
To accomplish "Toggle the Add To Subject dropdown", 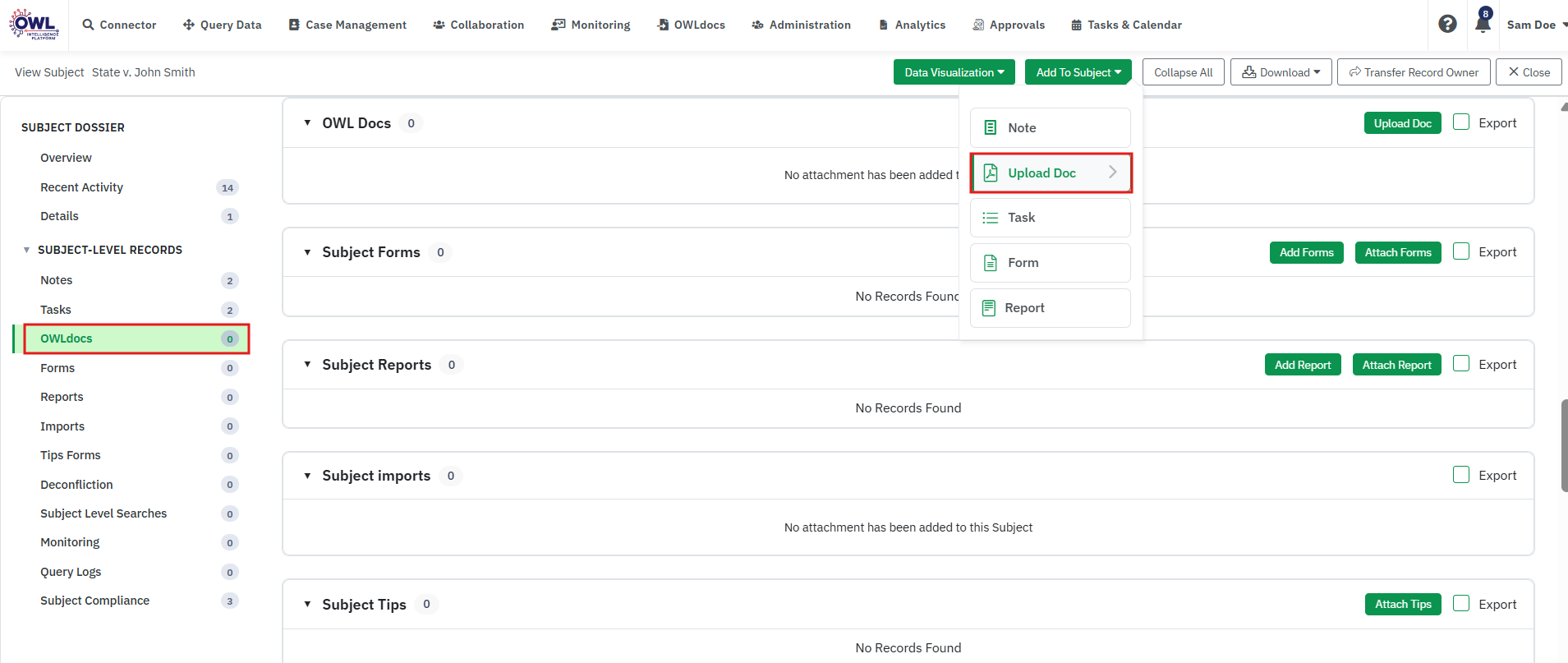I will [x=1078, y=72].
